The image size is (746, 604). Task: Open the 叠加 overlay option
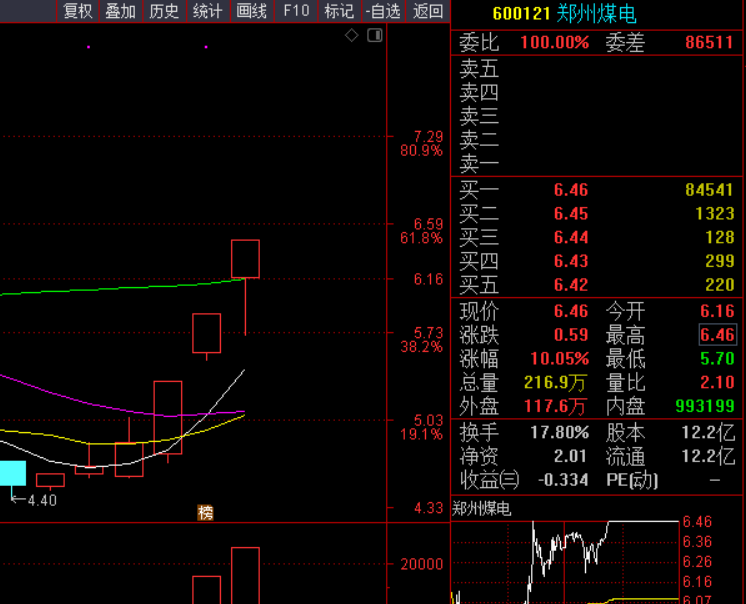click(x=121, y=11)
